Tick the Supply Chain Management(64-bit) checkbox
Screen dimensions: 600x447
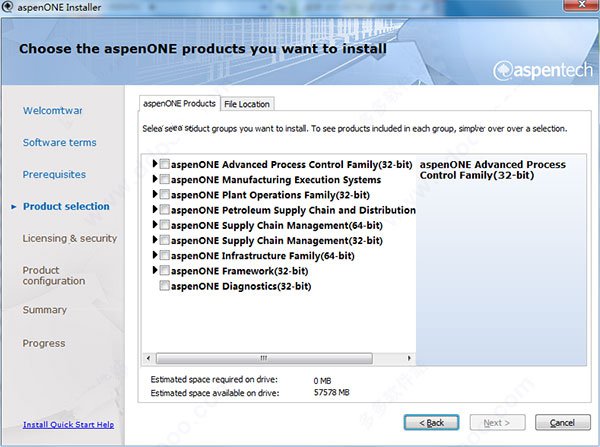(x=165, y=225)
